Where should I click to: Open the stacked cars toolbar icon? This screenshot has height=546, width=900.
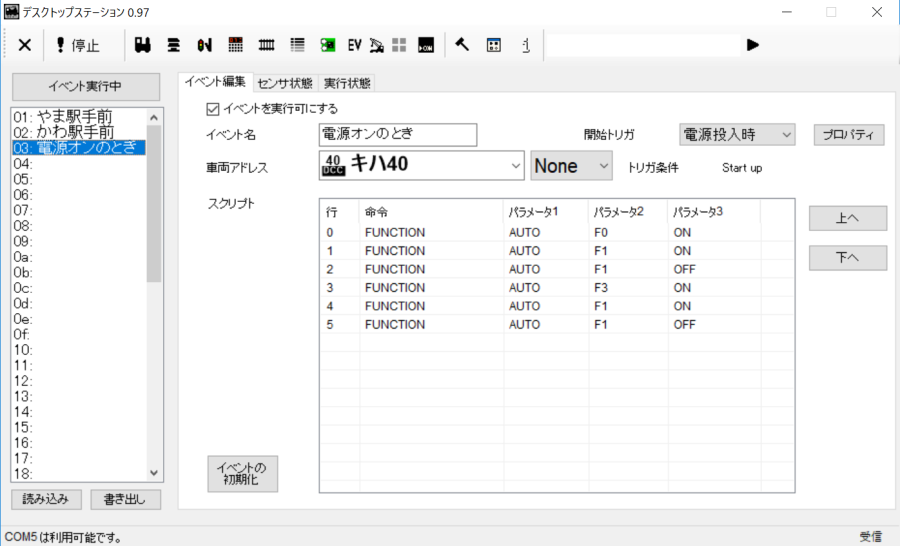173,45
